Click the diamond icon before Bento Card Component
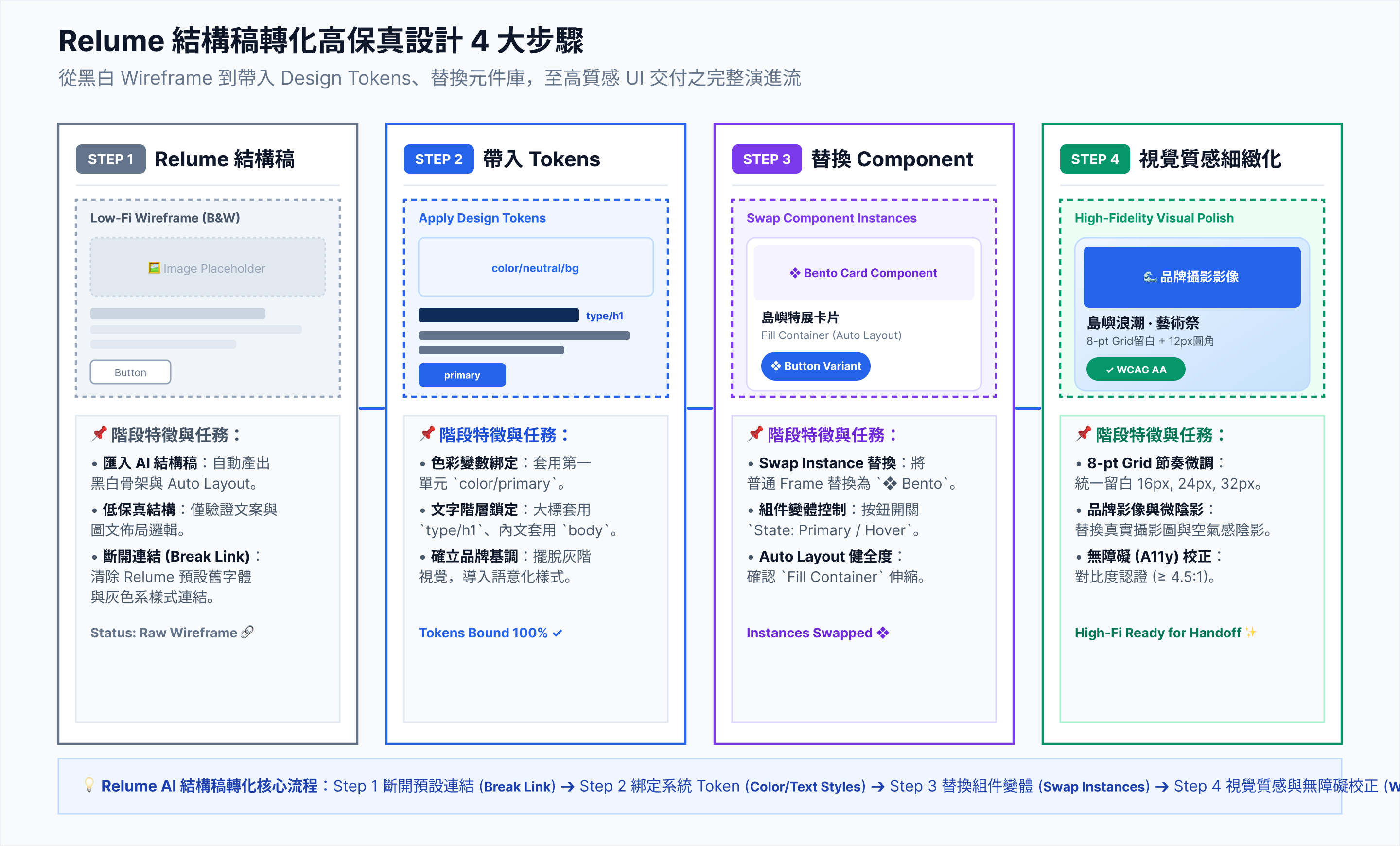This screenshot has height=846, width=1400. tap(795, 273)
